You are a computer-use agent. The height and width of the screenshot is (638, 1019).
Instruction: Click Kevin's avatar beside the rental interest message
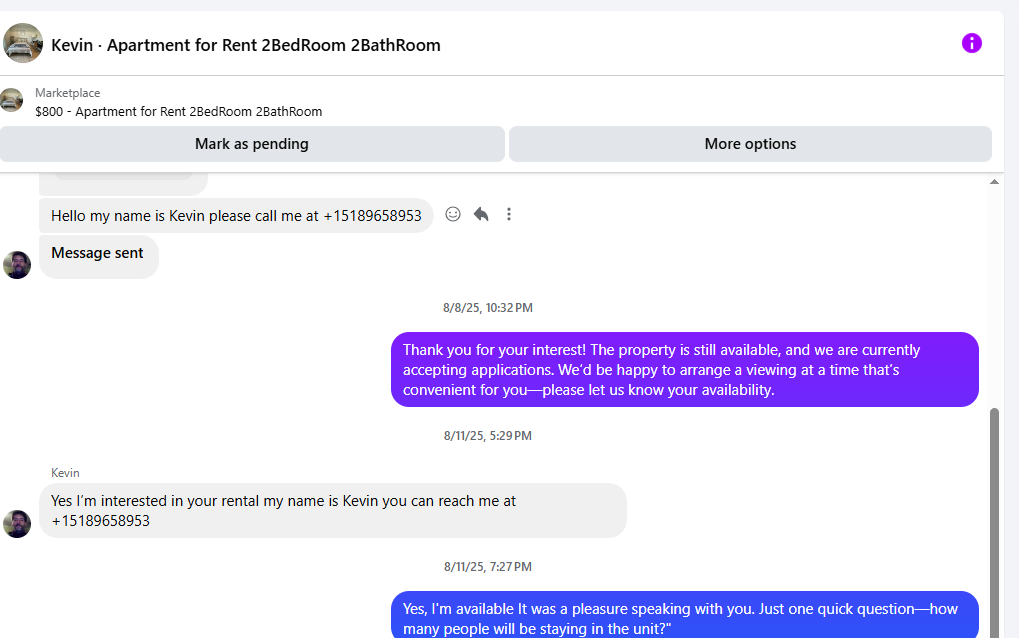tap(17, 523)
